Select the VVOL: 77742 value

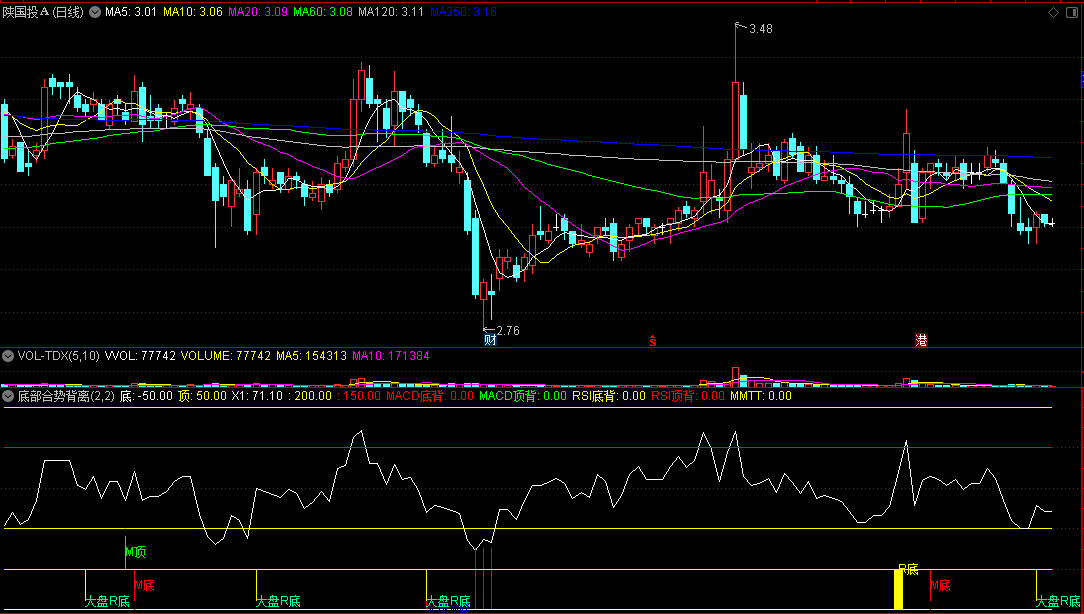(x=140, y=356)
